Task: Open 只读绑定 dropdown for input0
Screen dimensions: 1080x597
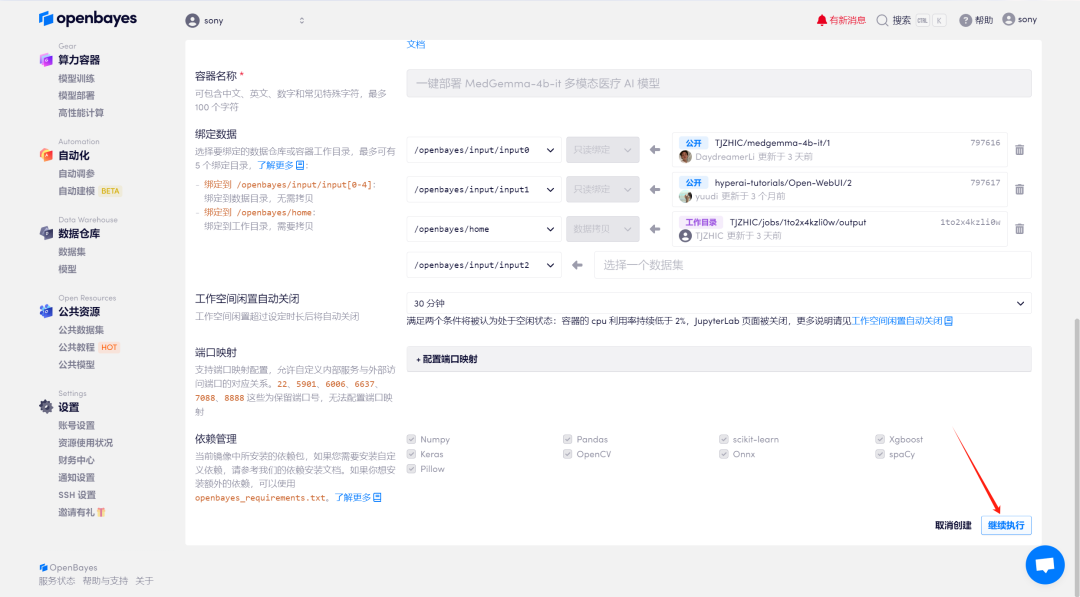Action: click(x=603, y=149)
